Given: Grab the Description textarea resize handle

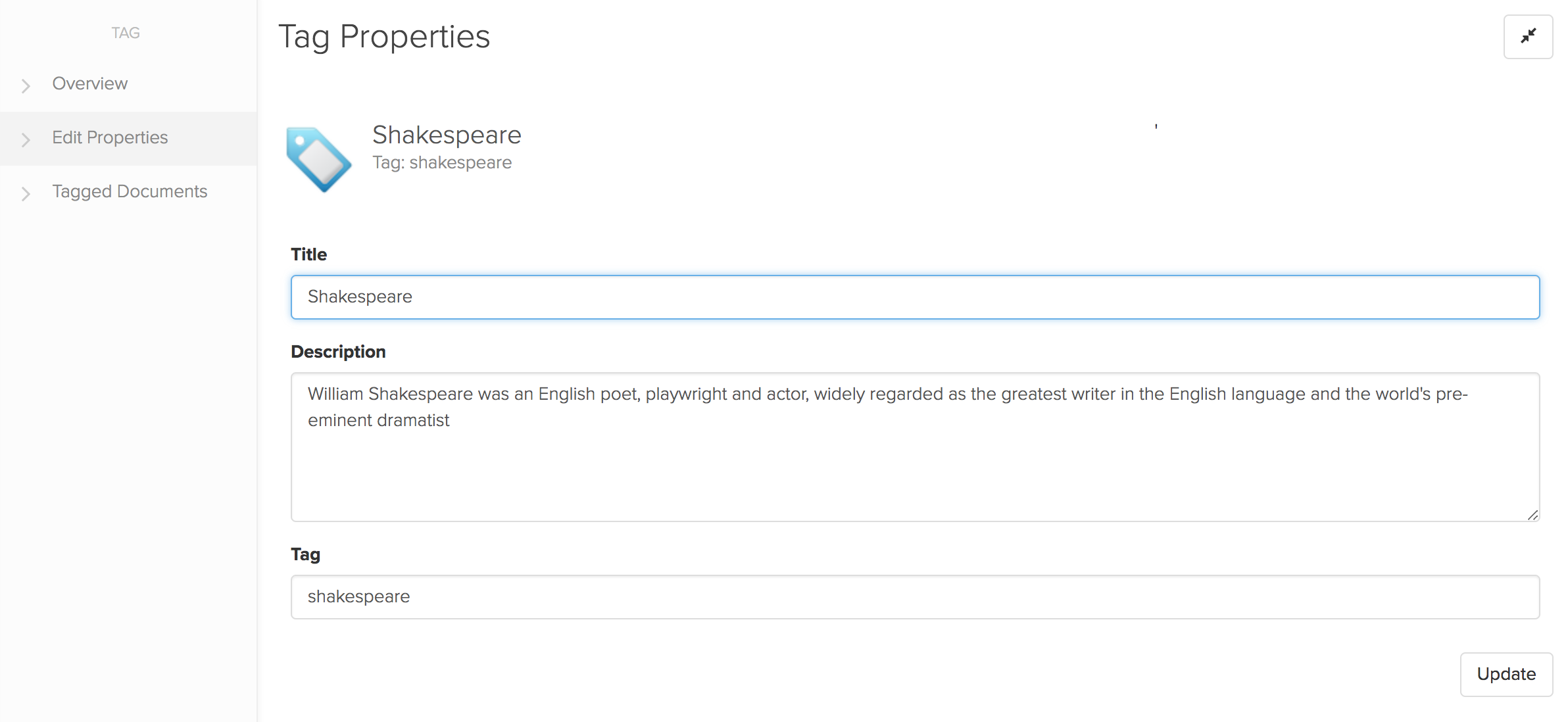Looking at the screenshot, I should pos(1532,515).
